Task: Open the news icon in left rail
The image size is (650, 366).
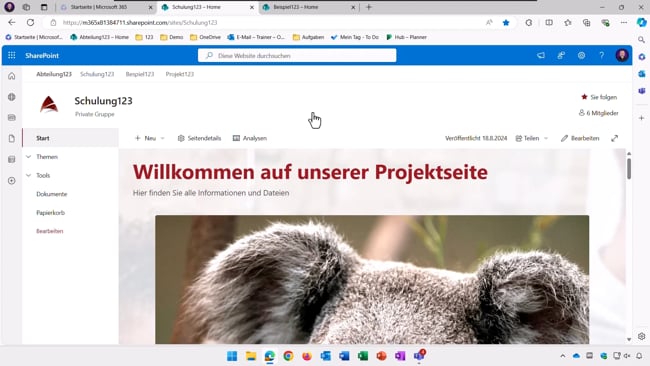Action: tap(12, 118)
